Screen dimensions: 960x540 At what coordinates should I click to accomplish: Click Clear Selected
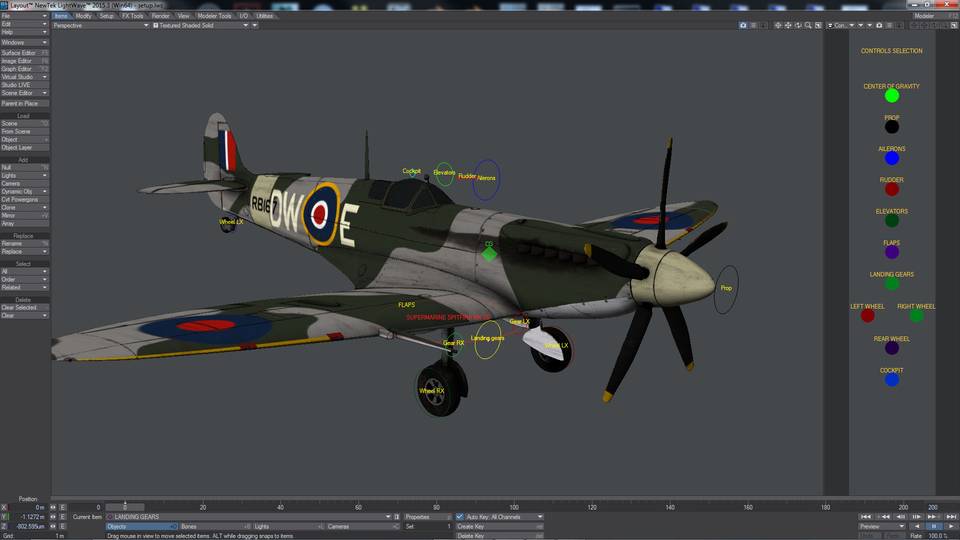(x=24, y=308)
